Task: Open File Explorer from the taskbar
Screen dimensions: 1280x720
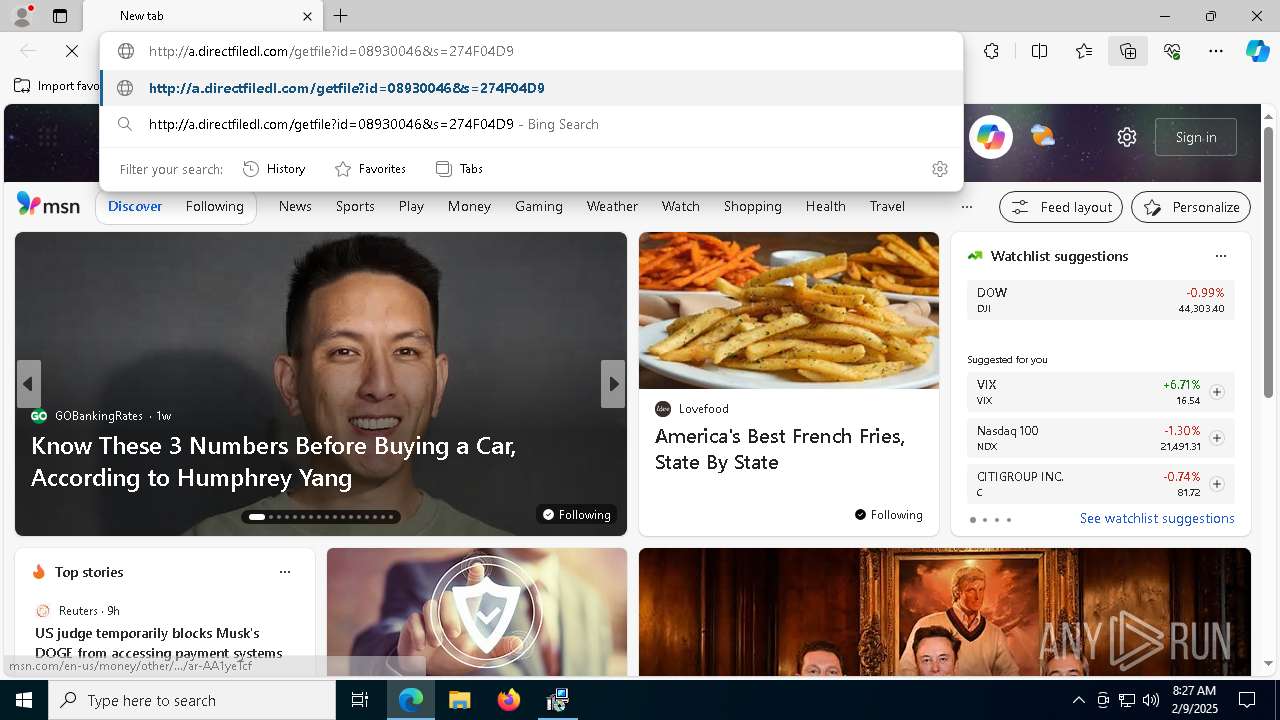Action: click(x=460, y=700)
